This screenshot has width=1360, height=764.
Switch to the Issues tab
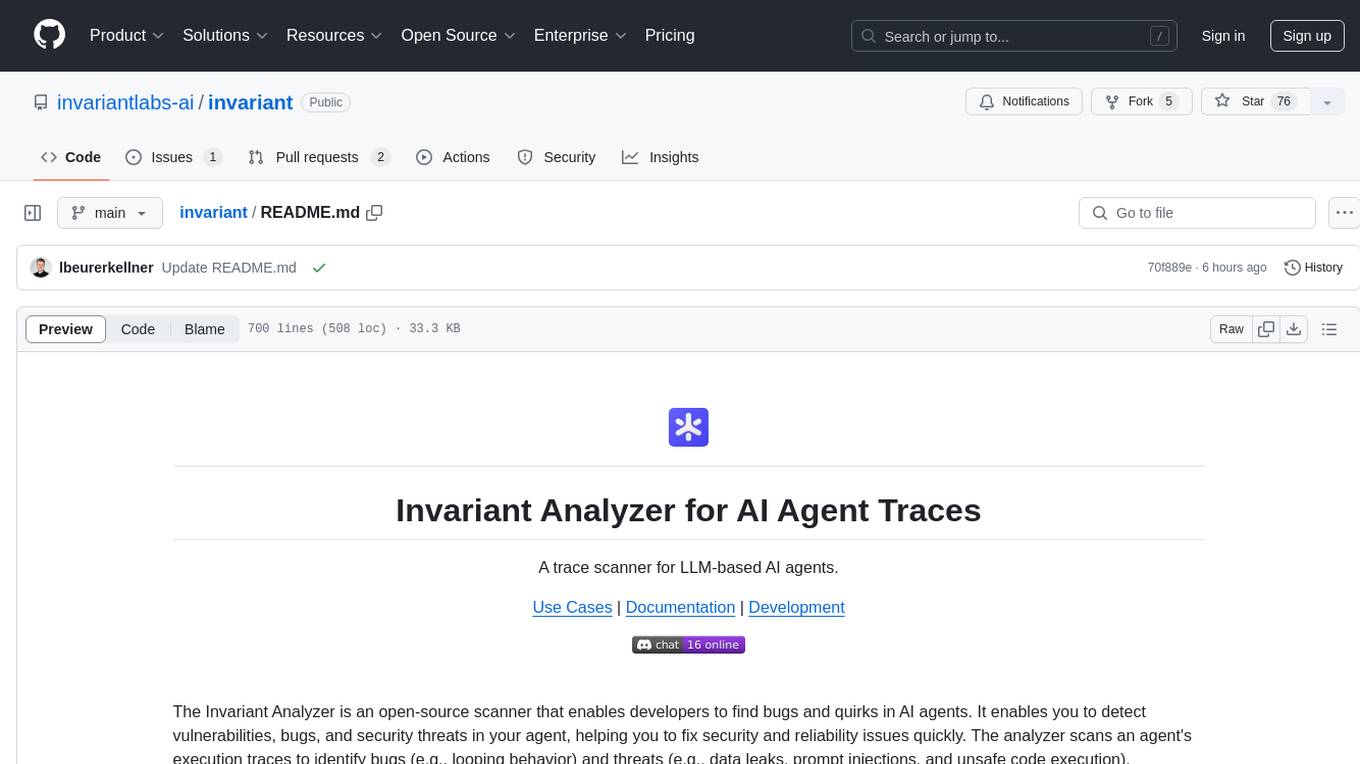(x=173, y=157)
